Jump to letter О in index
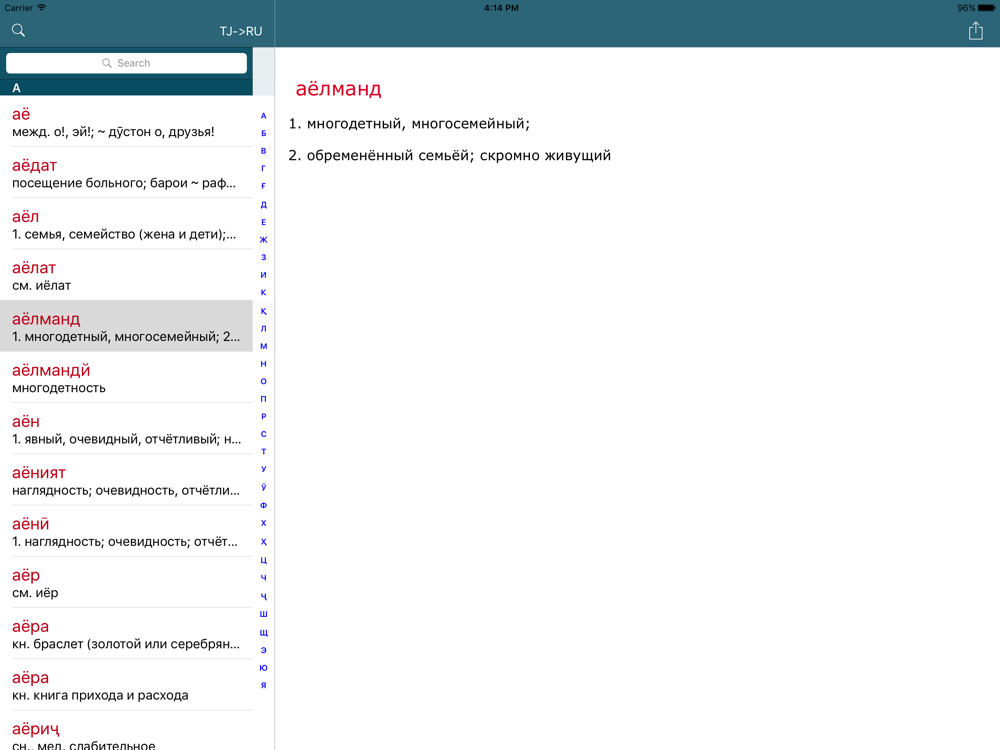The width and height of the screenshot is (1000, 750). pyautogui.click(x=263, y=381)
